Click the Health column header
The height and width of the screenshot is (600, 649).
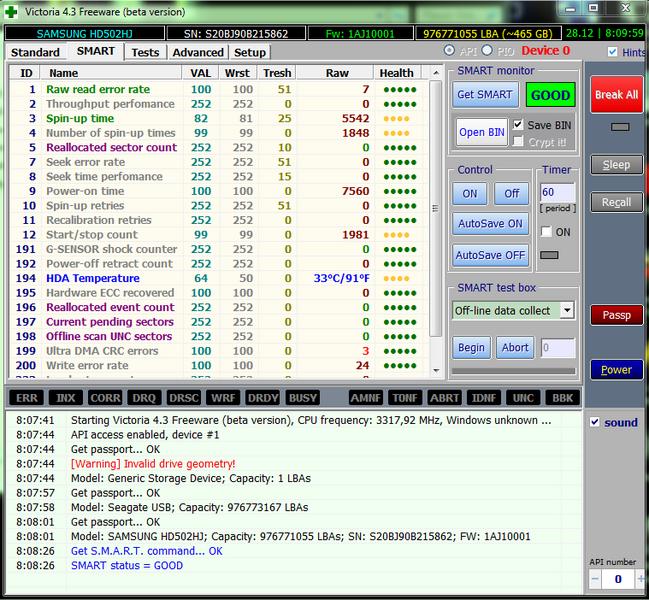pos(397,73)
